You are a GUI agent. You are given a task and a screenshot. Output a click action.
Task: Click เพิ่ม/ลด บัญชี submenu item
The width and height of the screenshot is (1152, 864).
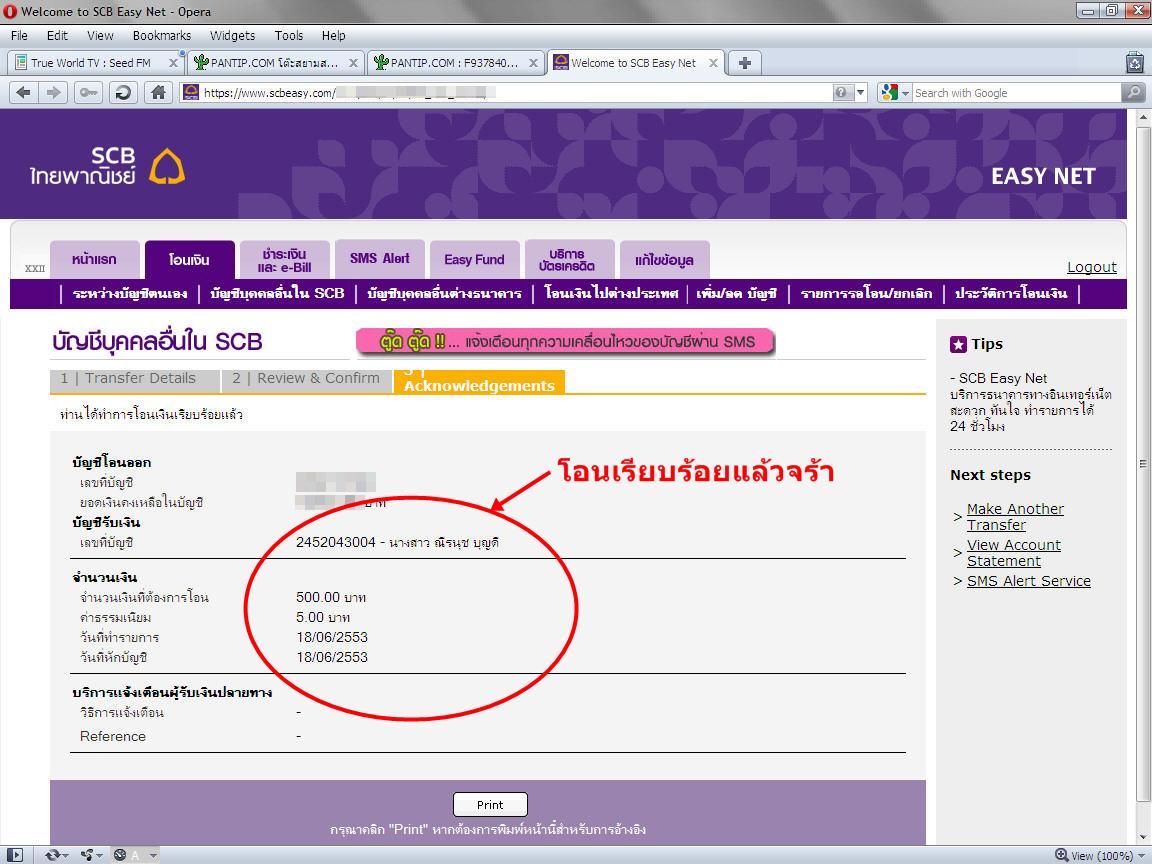(x=736, y=294)
